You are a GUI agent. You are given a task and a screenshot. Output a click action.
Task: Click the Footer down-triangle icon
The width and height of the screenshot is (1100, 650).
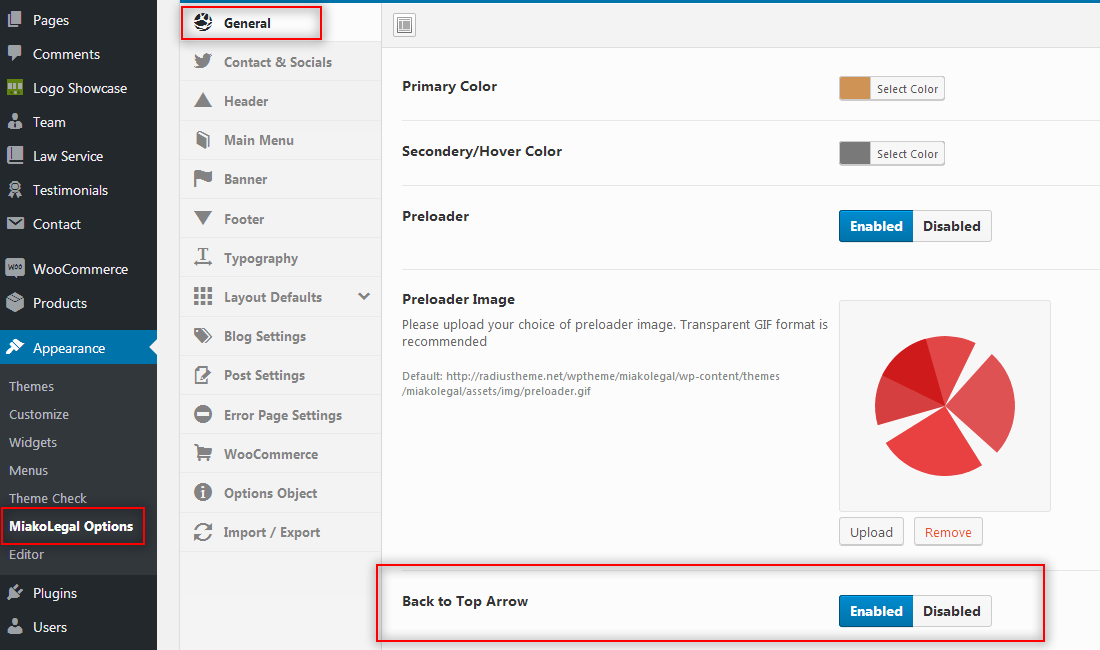click(x=203, y=218)
